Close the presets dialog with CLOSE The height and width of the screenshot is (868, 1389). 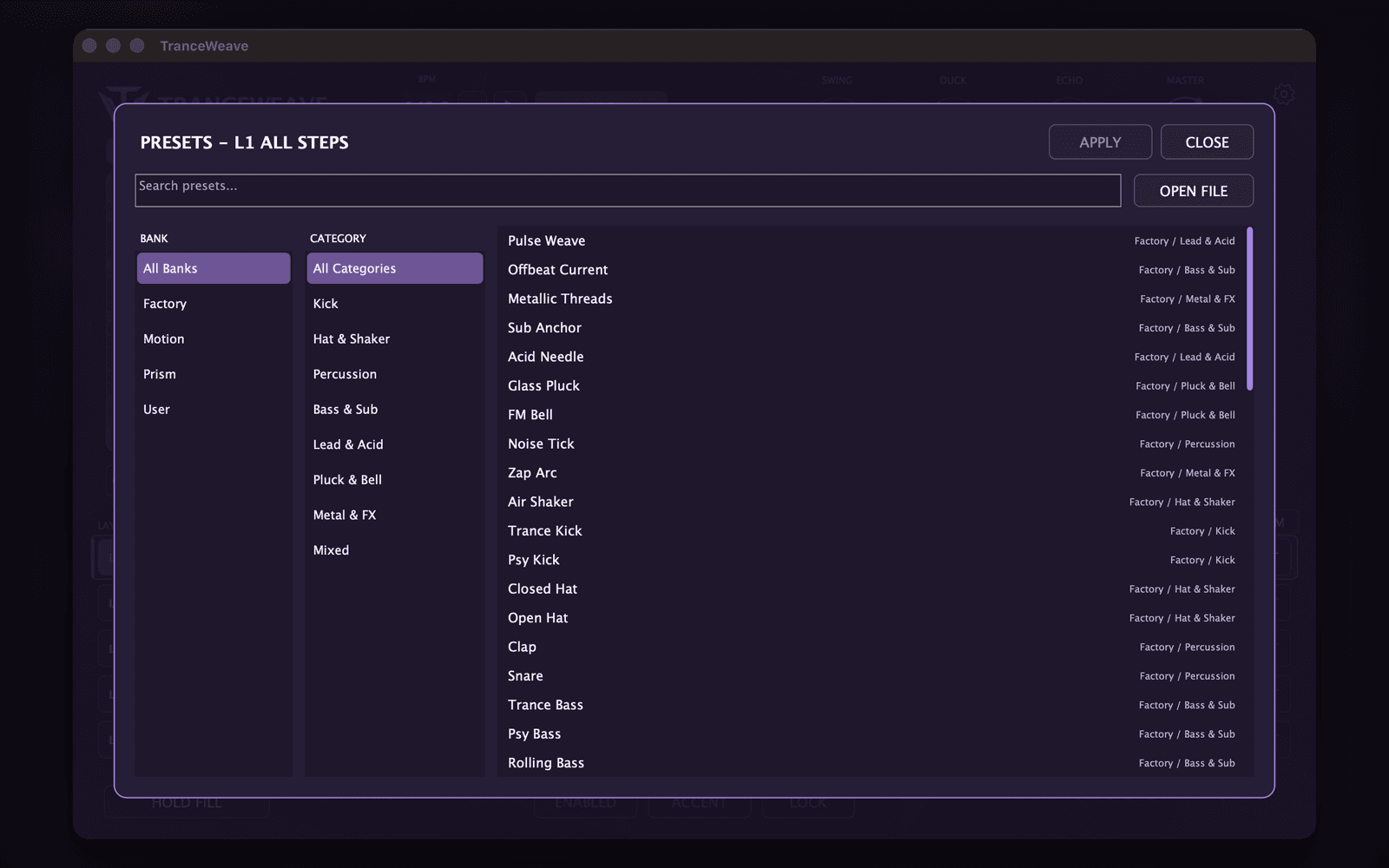[1207, 142]
